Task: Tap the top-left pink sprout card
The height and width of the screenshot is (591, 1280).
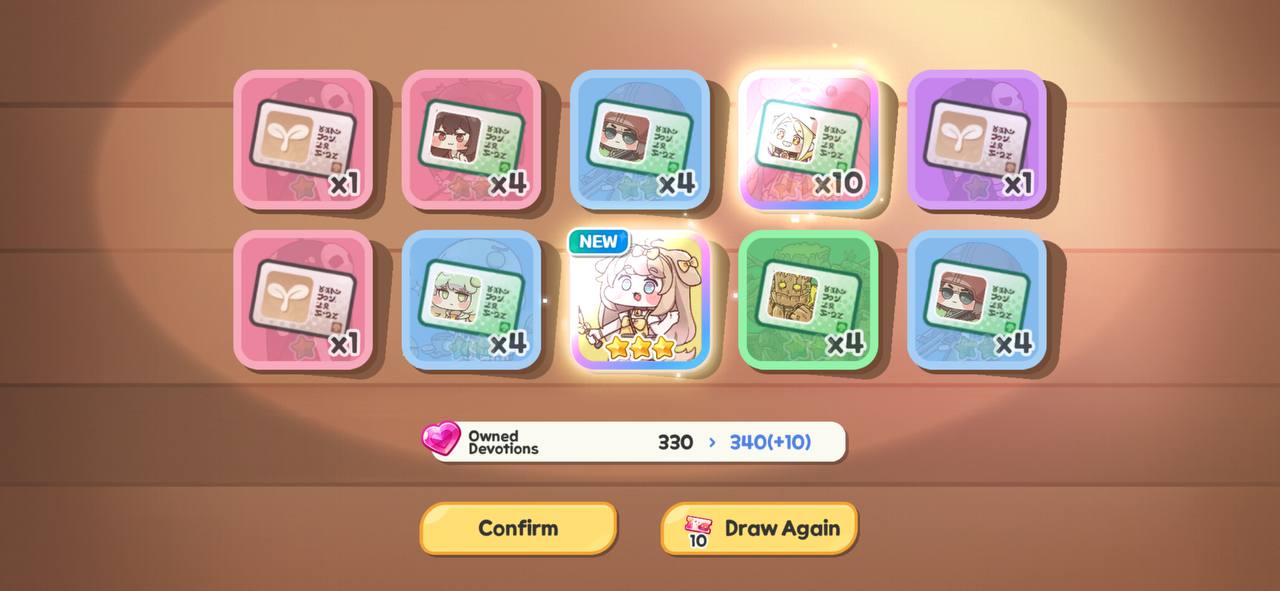Action: pyautogui.click(x=303, y=140)
